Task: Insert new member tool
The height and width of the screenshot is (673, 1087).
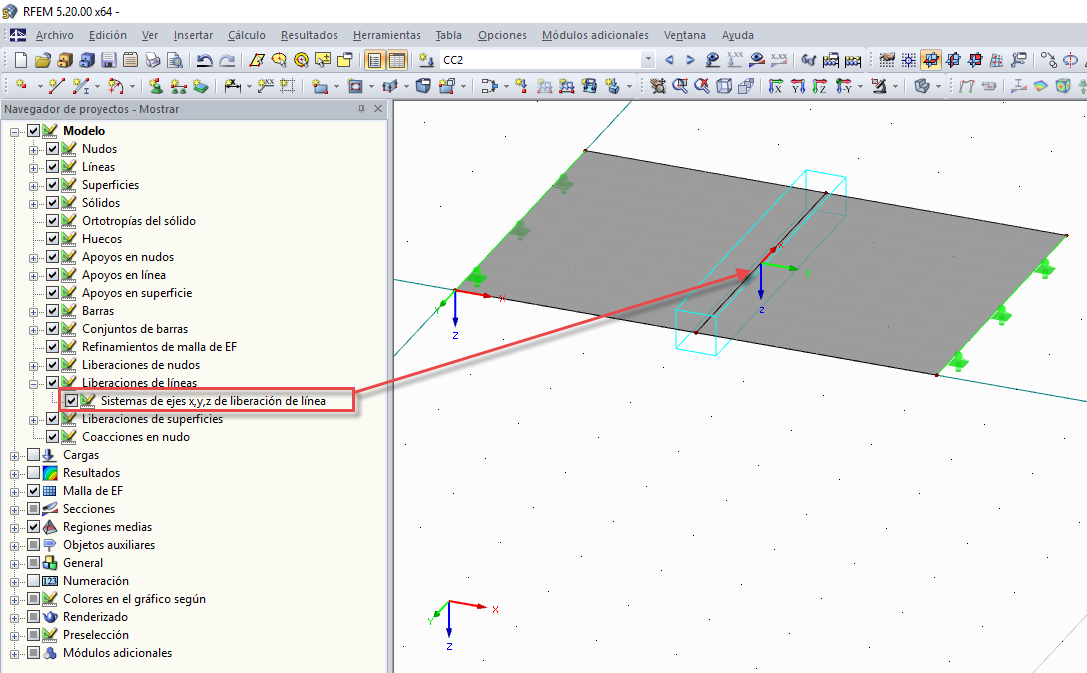Action: click(82, 86)
